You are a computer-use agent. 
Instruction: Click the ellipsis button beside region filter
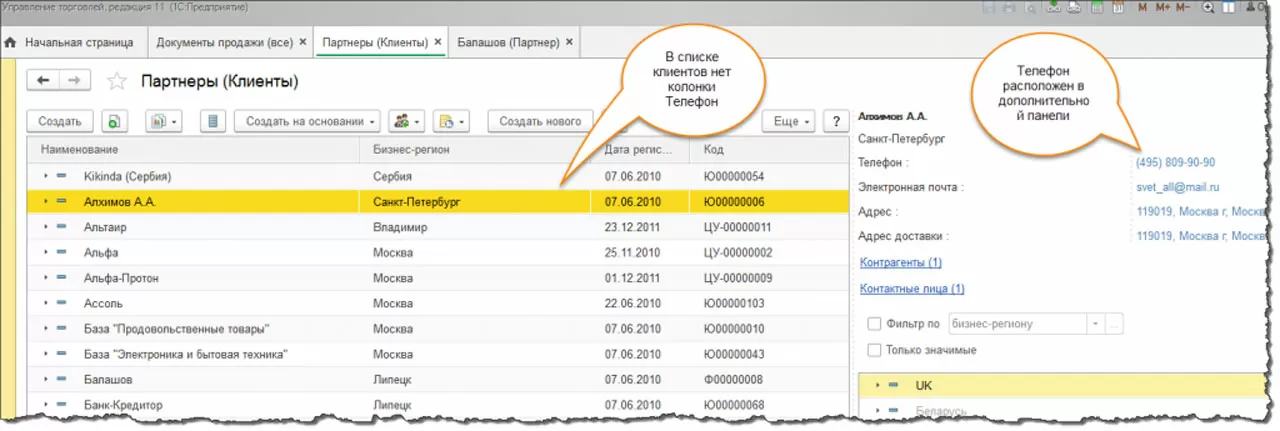pyautogui.click(x=1112, y=324)
